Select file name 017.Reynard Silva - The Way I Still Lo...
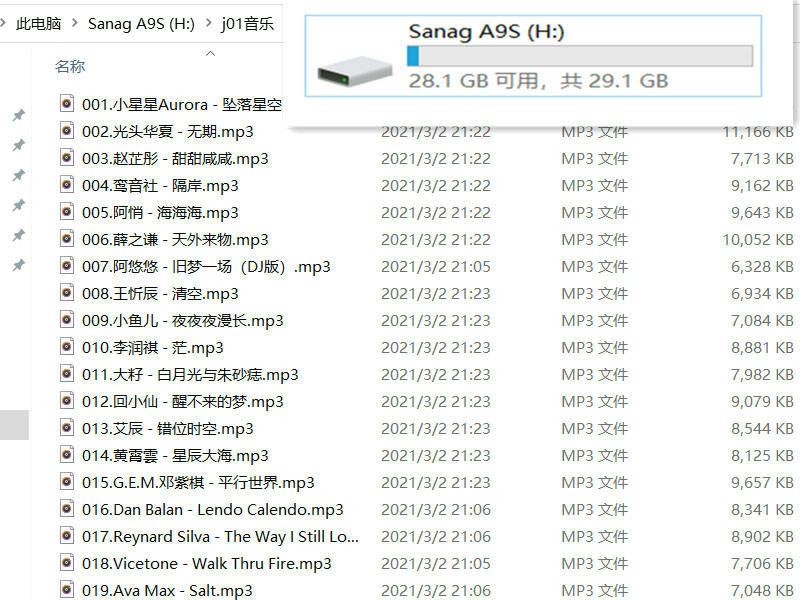800x600 pixels. [220, 537]
